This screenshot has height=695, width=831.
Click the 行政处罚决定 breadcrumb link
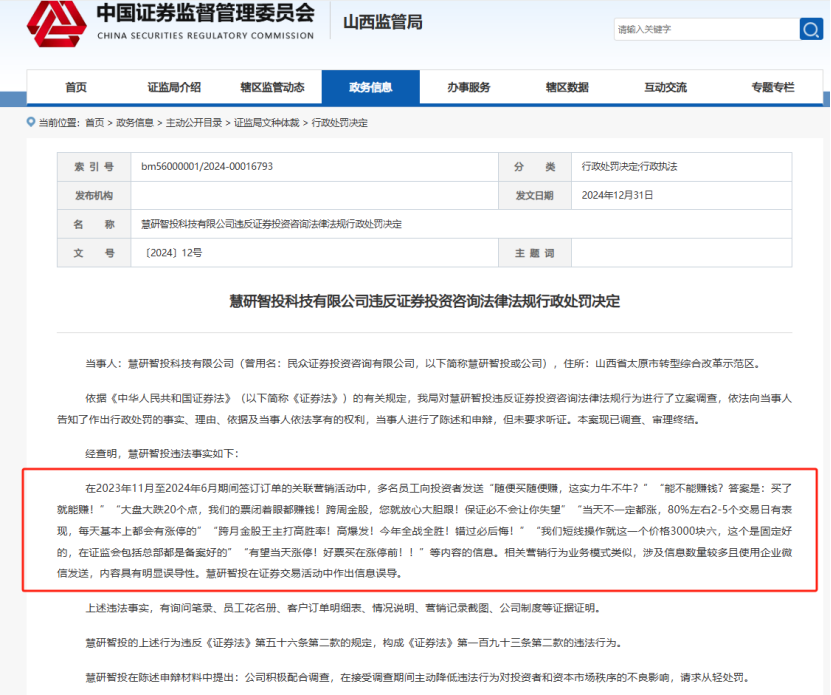coord(339,123)
